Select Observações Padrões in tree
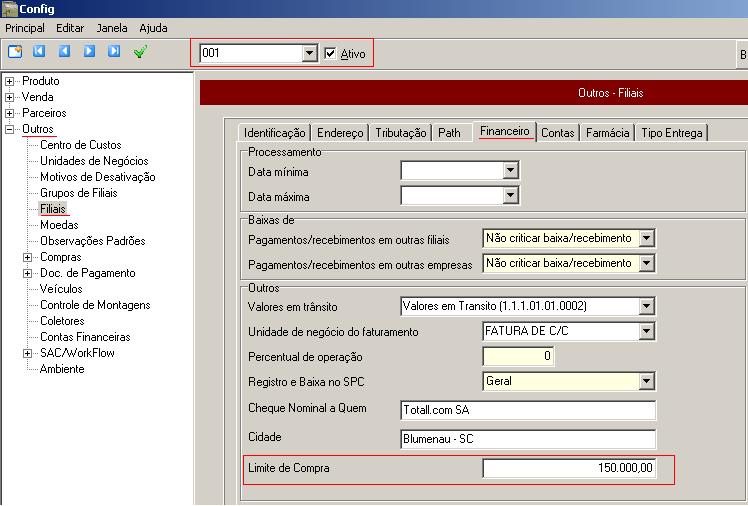Viewport: 748px width, 506px height. click(93, 241)
